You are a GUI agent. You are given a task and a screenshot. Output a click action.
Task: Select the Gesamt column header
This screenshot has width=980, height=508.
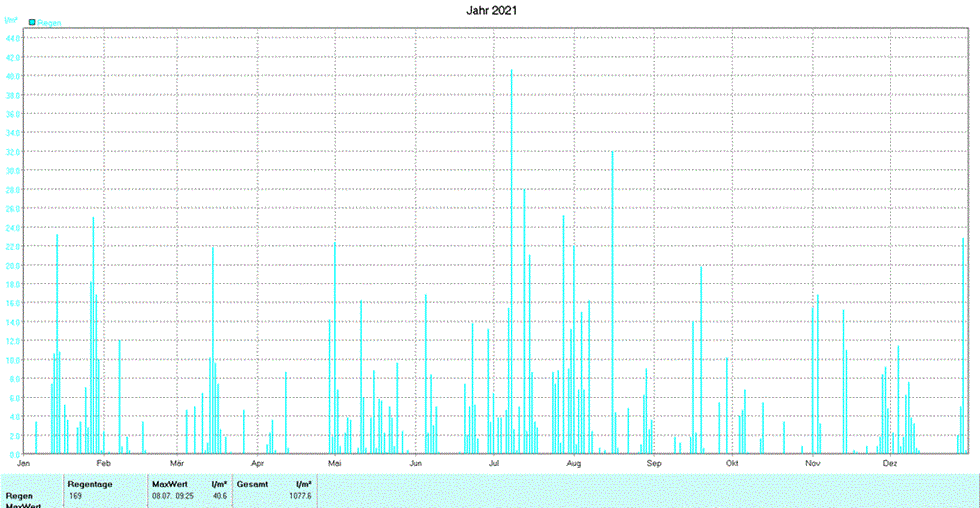252,484
